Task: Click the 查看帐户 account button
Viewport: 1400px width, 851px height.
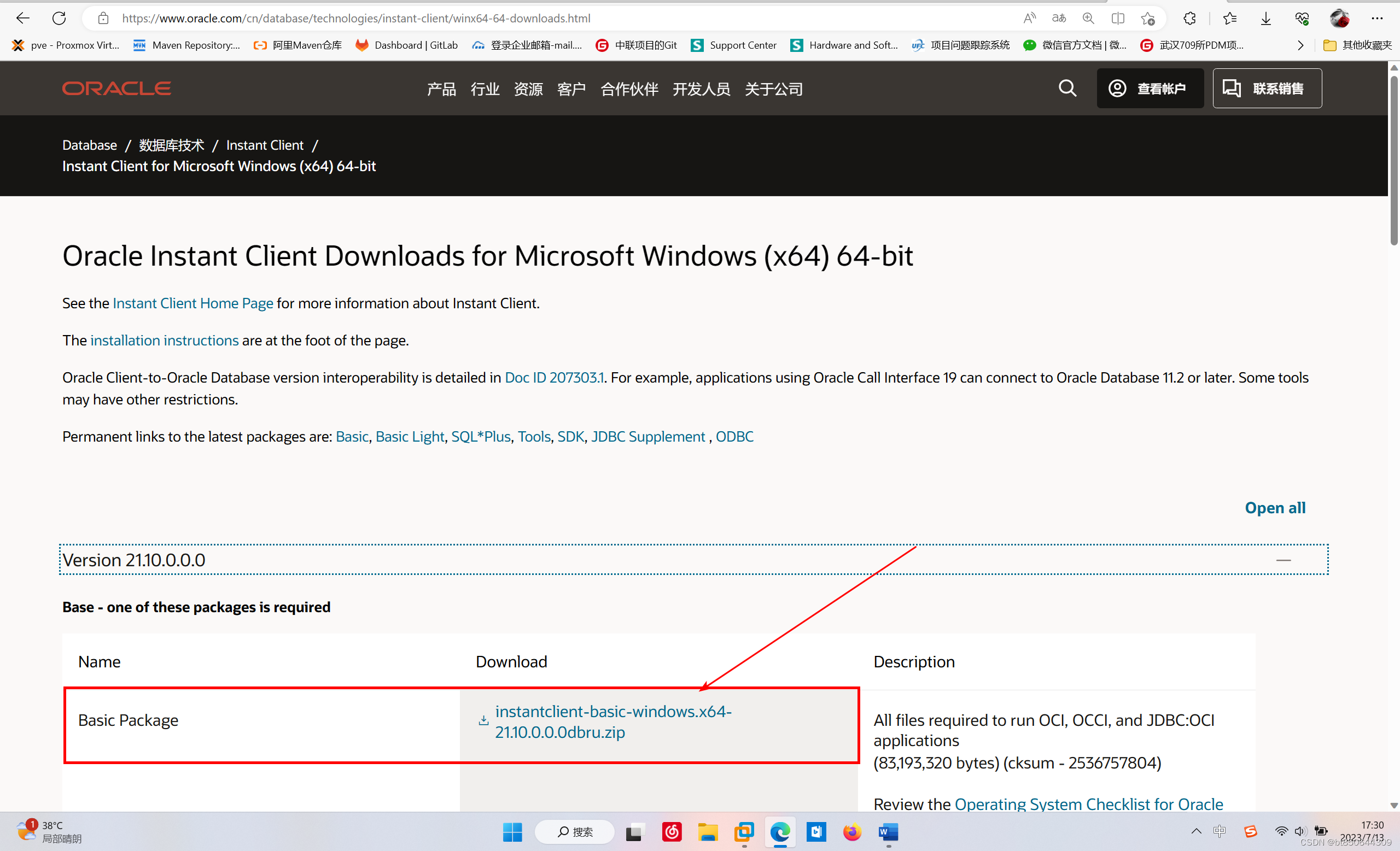Action: point(1150,88)
